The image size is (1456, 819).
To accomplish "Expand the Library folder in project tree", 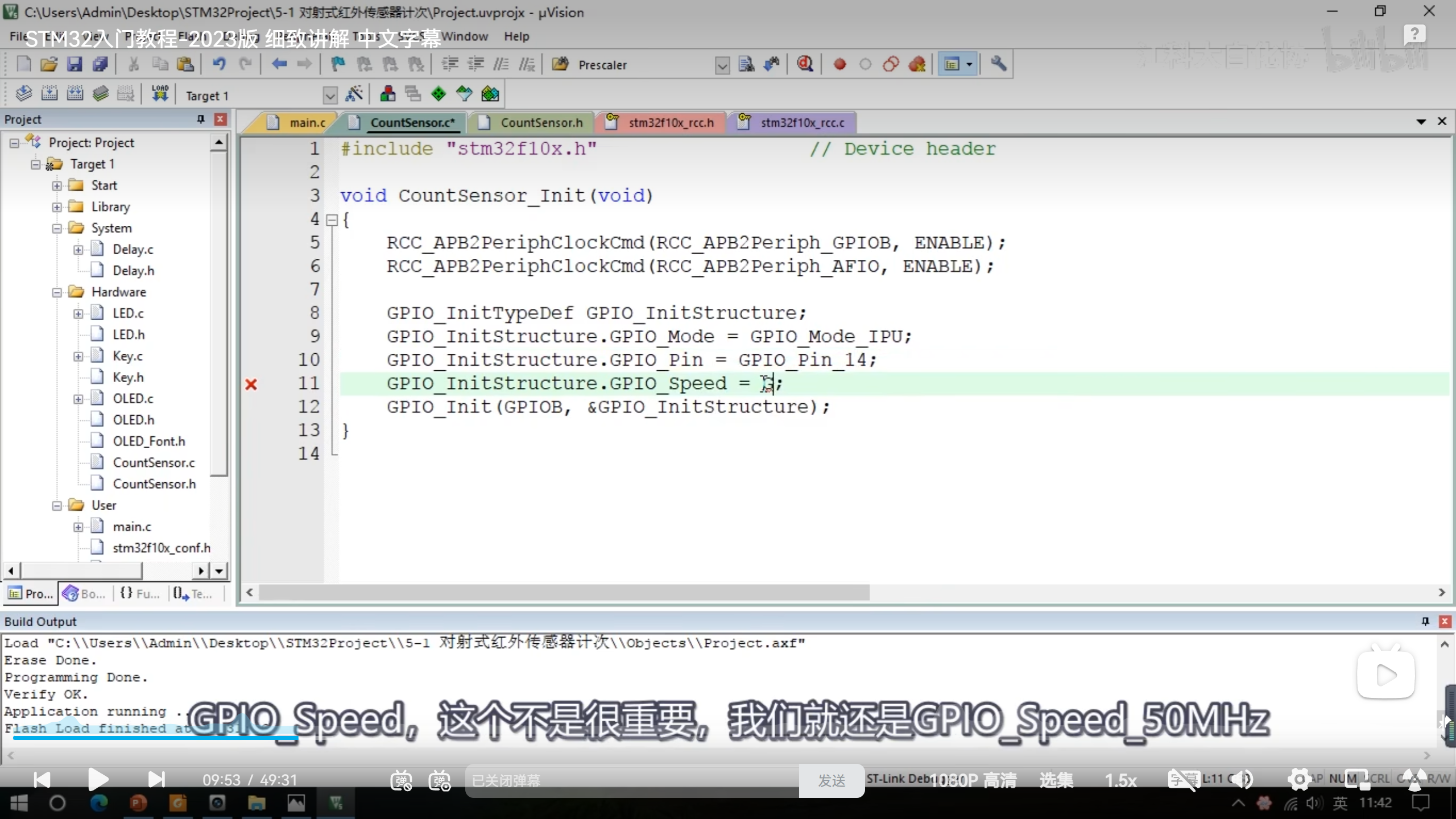I will [57, 207].
